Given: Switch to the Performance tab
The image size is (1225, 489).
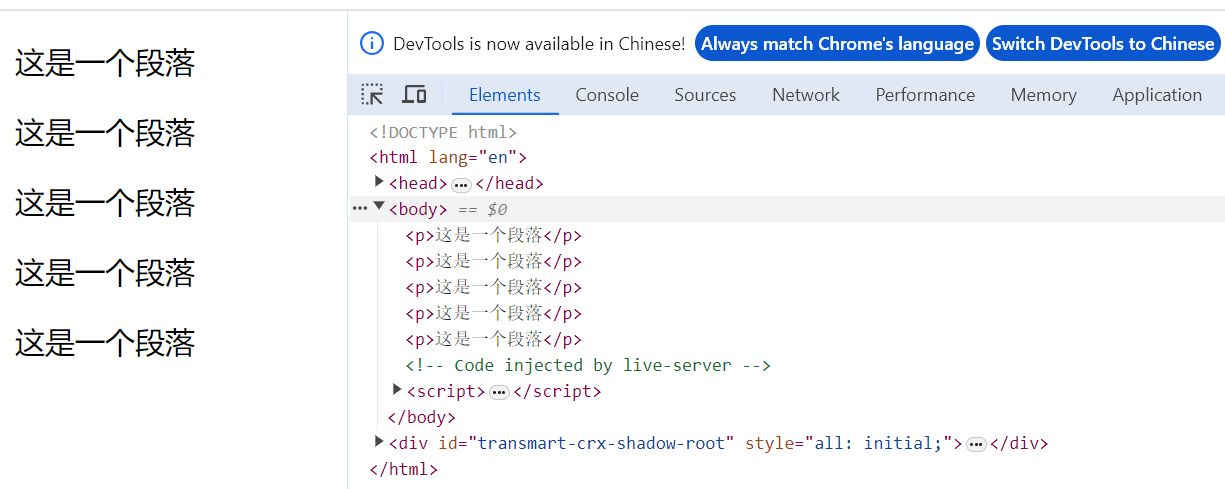Looking at the screenshot, I should [925, 95].
